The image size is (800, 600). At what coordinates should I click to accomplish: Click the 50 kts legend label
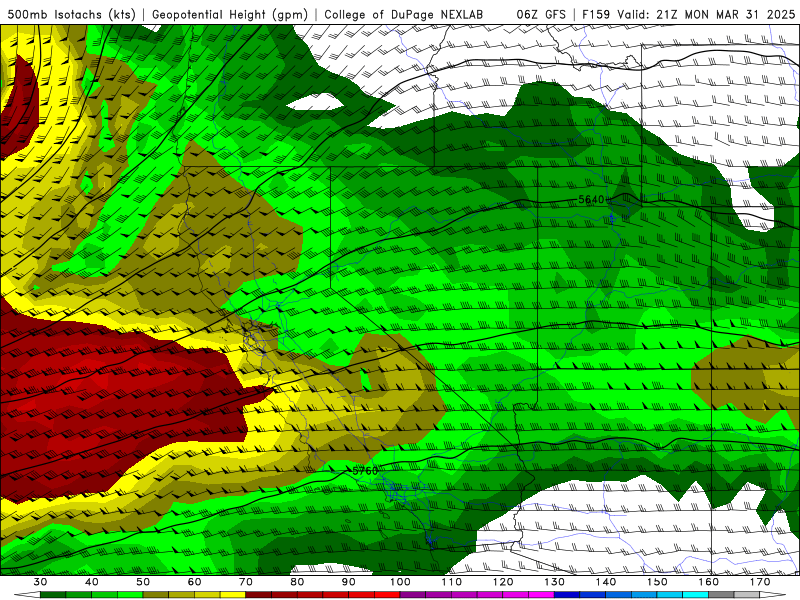(x=143, y=582)
